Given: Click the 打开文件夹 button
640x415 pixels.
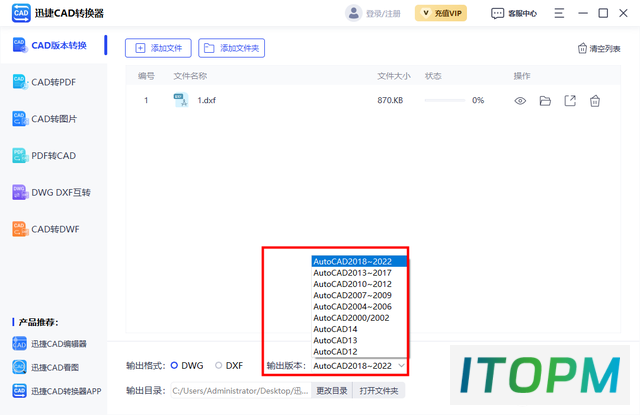Looking at the screenshot, I should pos(379,391).
